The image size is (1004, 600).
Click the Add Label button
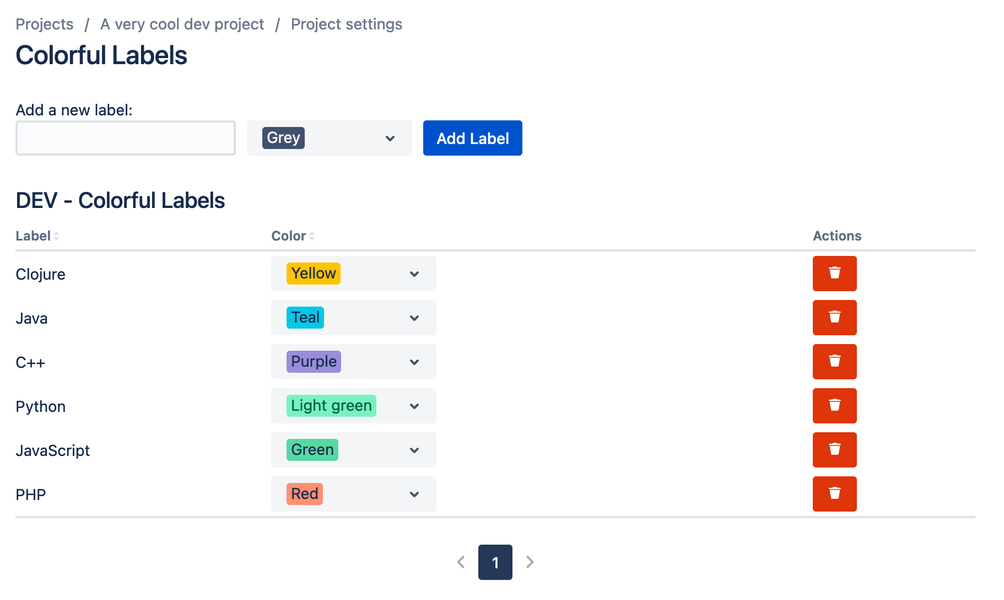473,138
